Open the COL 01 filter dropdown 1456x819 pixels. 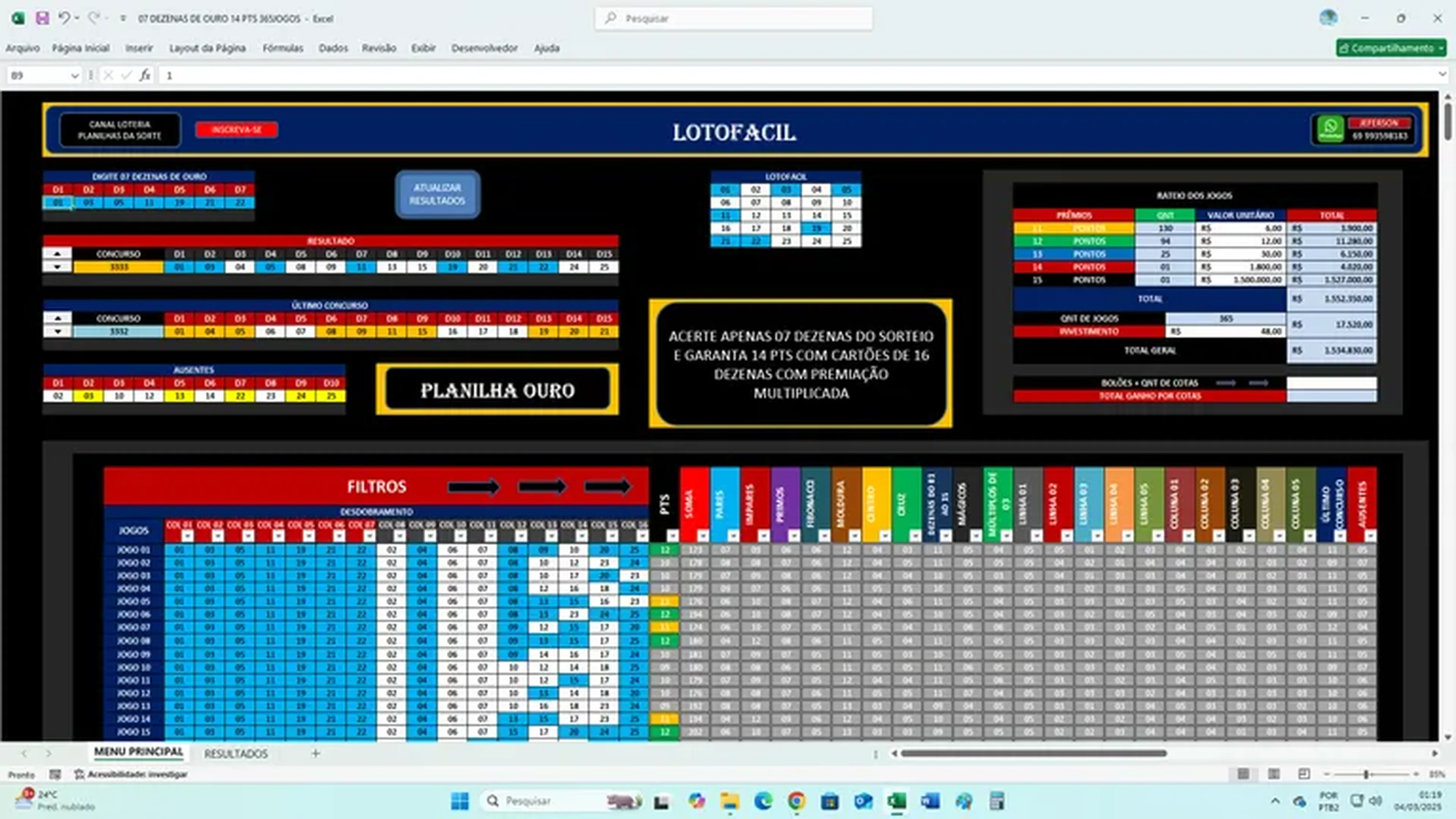click(x=187, y=535)
